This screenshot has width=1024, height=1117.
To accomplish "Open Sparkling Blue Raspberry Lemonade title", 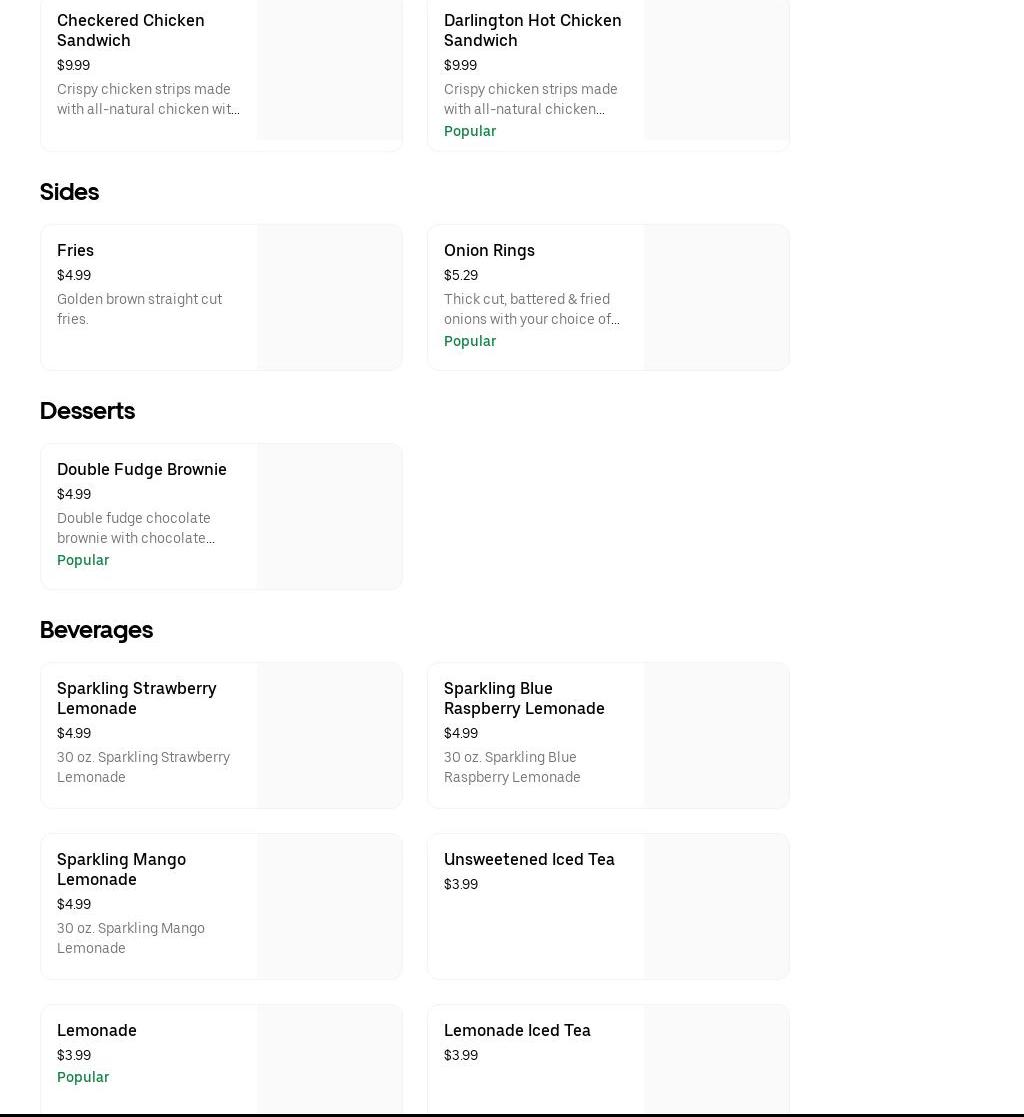I will tap(524, 698).
